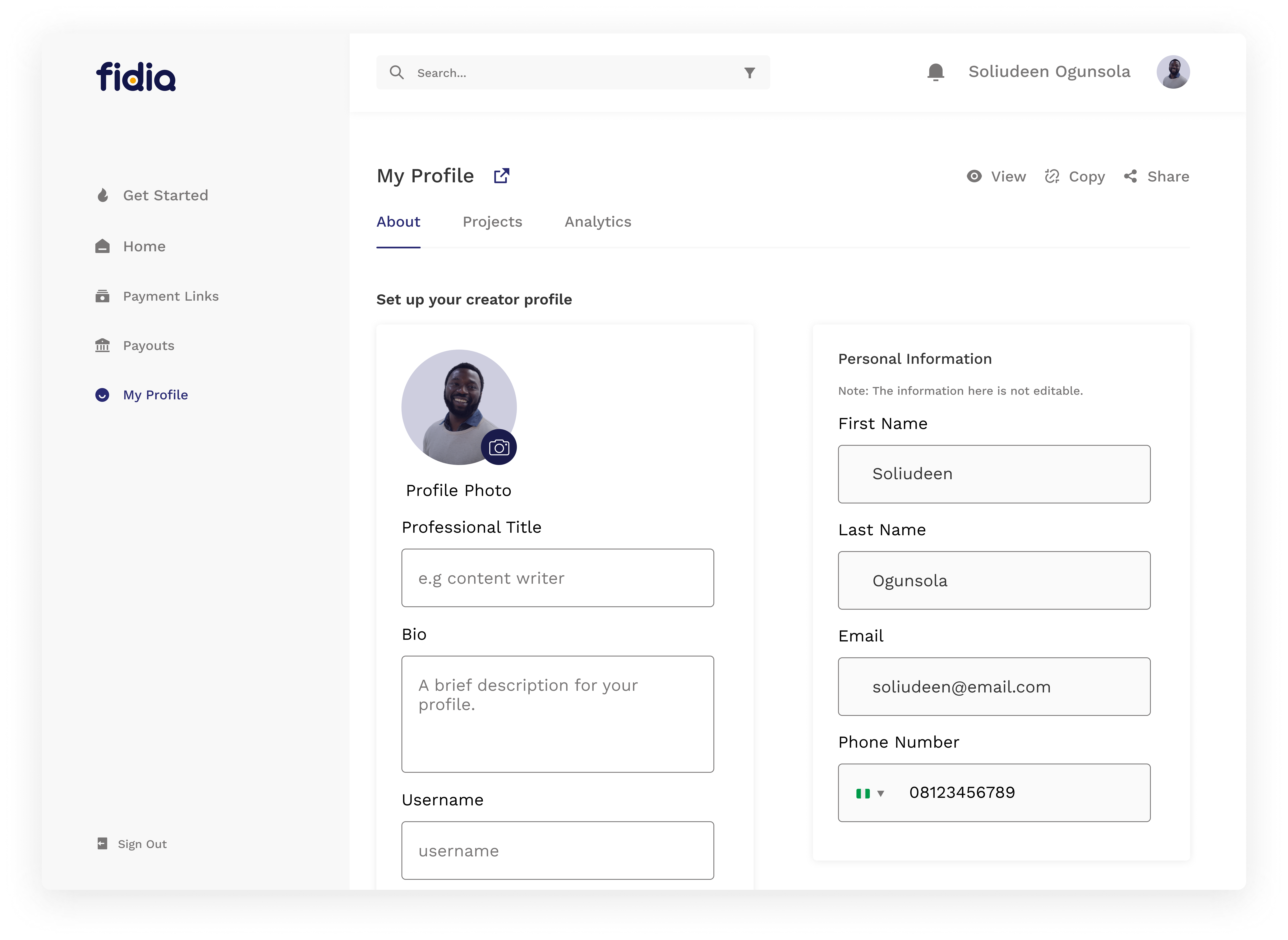Click the user avatar in header
The width and height of the screenshot is (1288, 940).
(1173, 72)
